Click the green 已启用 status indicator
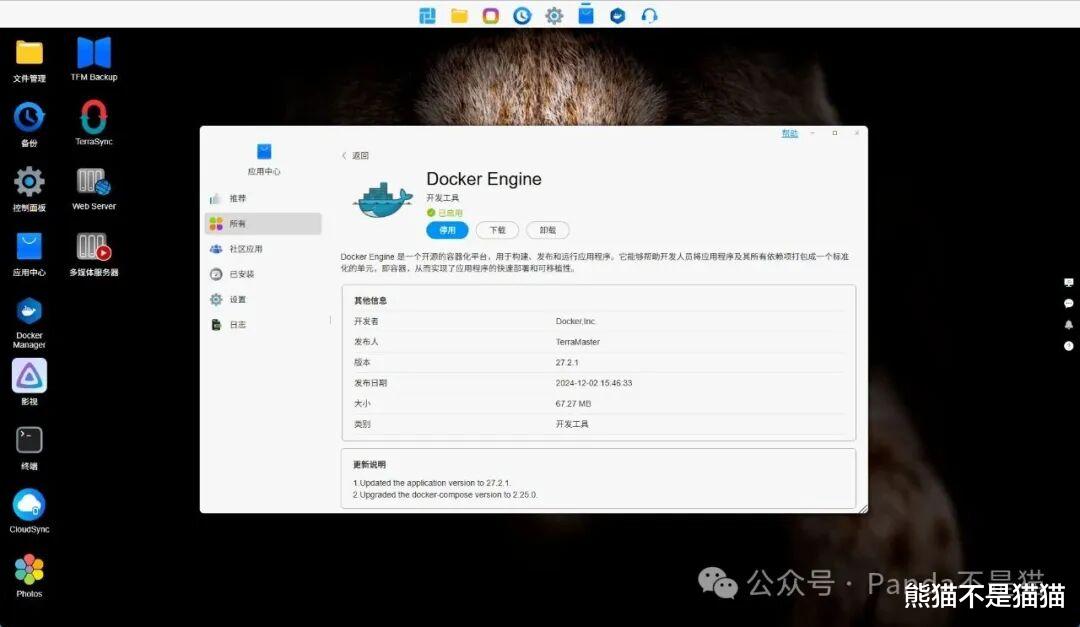 point(444,213)
